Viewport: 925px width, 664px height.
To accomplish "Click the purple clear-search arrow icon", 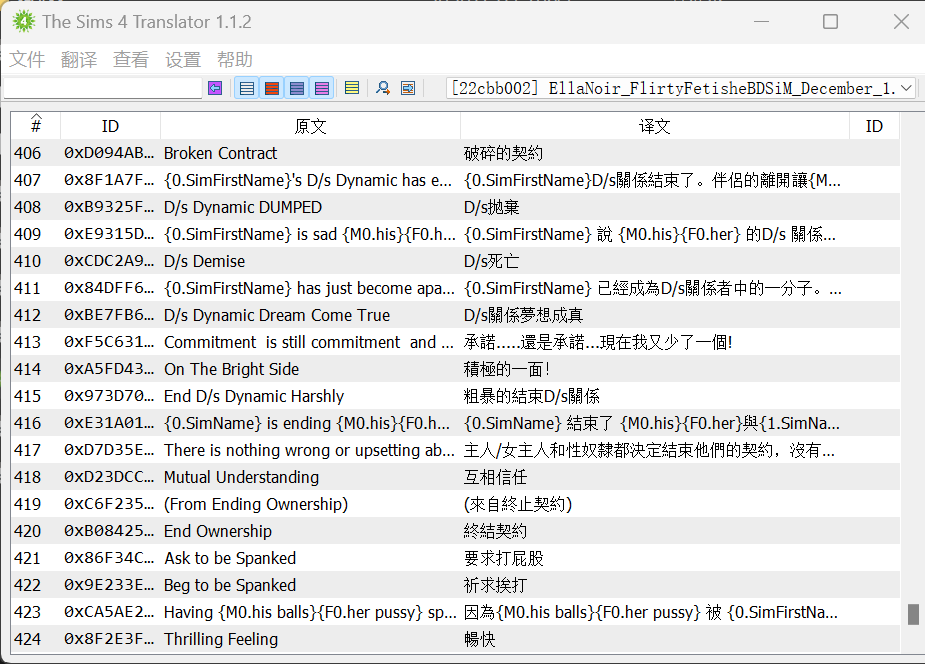I will tap(215, 88).
